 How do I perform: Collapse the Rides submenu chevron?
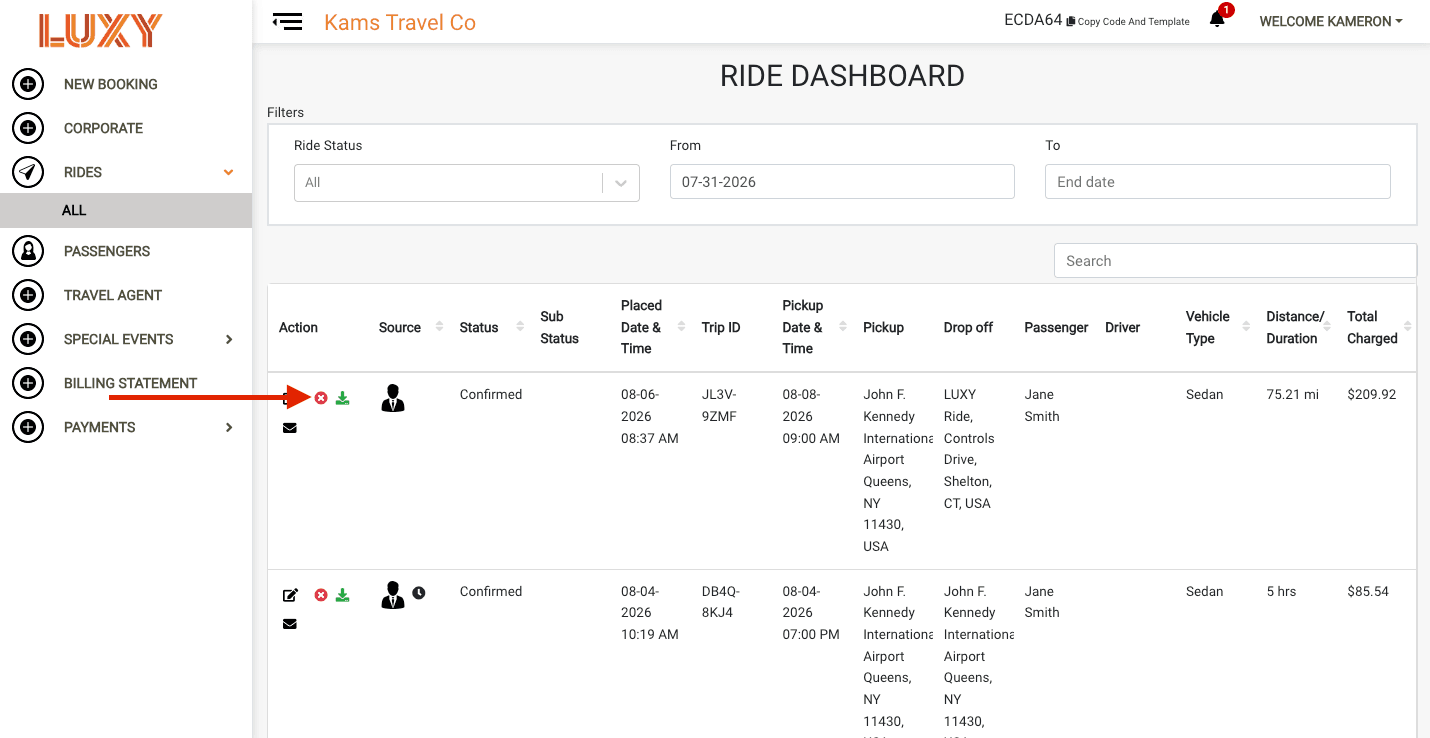(x=229, y=172)
